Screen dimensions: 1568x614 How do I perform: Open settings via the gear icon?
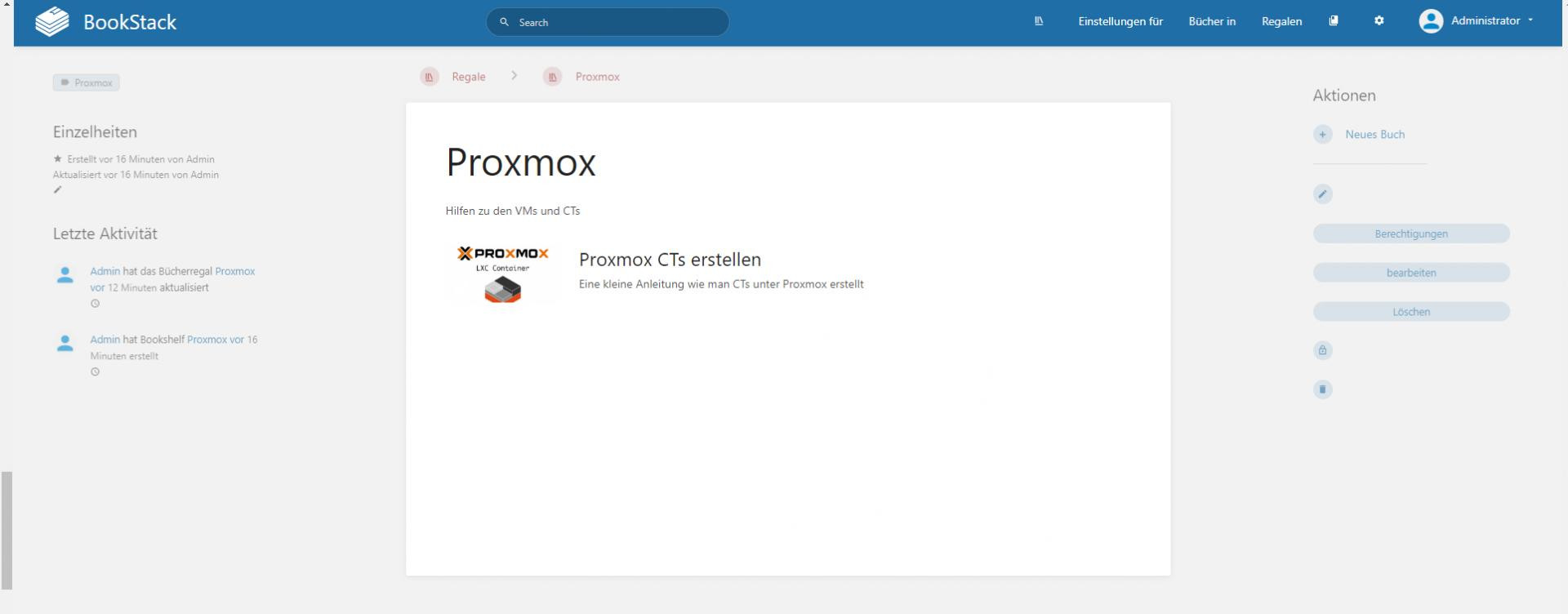pyautogui.click(x=1379, y=21)
